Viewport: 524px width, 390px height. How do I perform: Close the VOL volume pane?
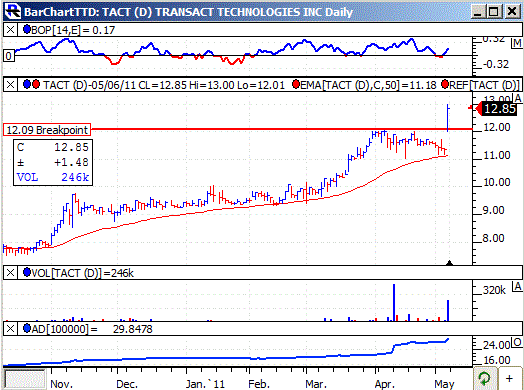click(x=10, y=273)
